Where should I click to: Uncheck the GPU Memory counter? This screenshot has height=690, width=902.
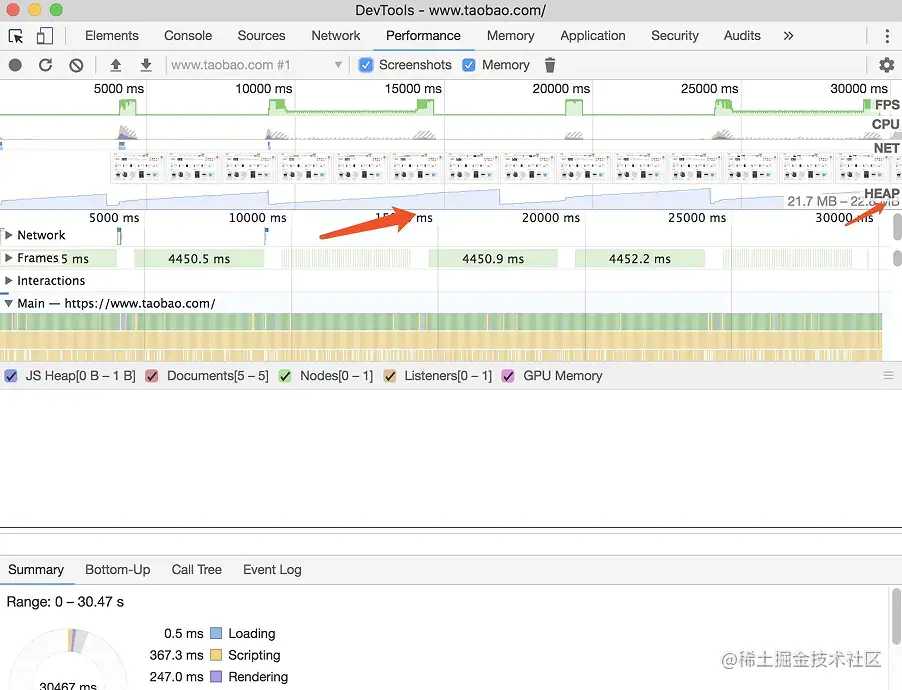tap(508, 376)
